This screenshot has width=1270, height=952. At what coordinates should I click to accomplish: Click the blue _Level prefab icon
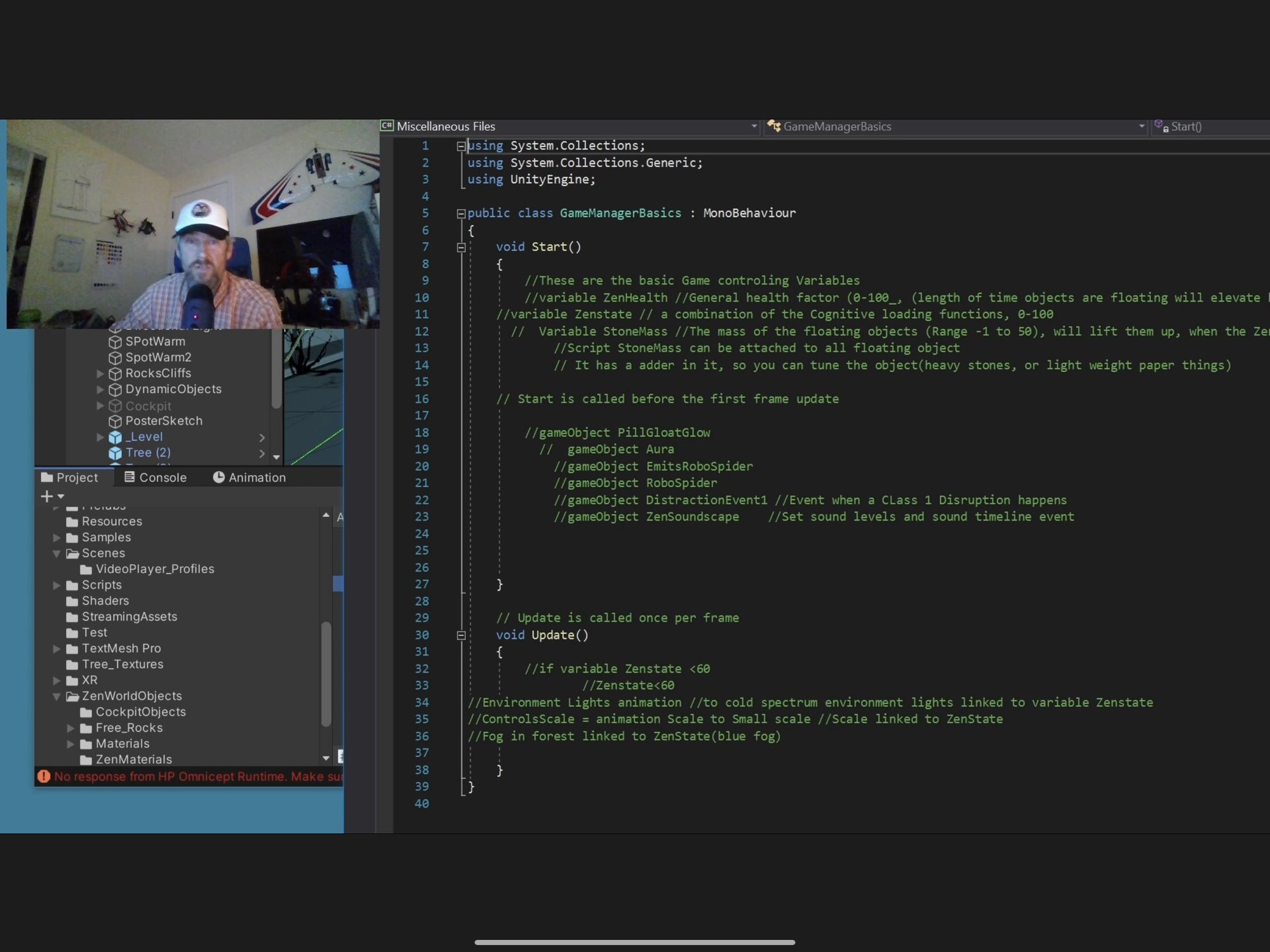115,437
